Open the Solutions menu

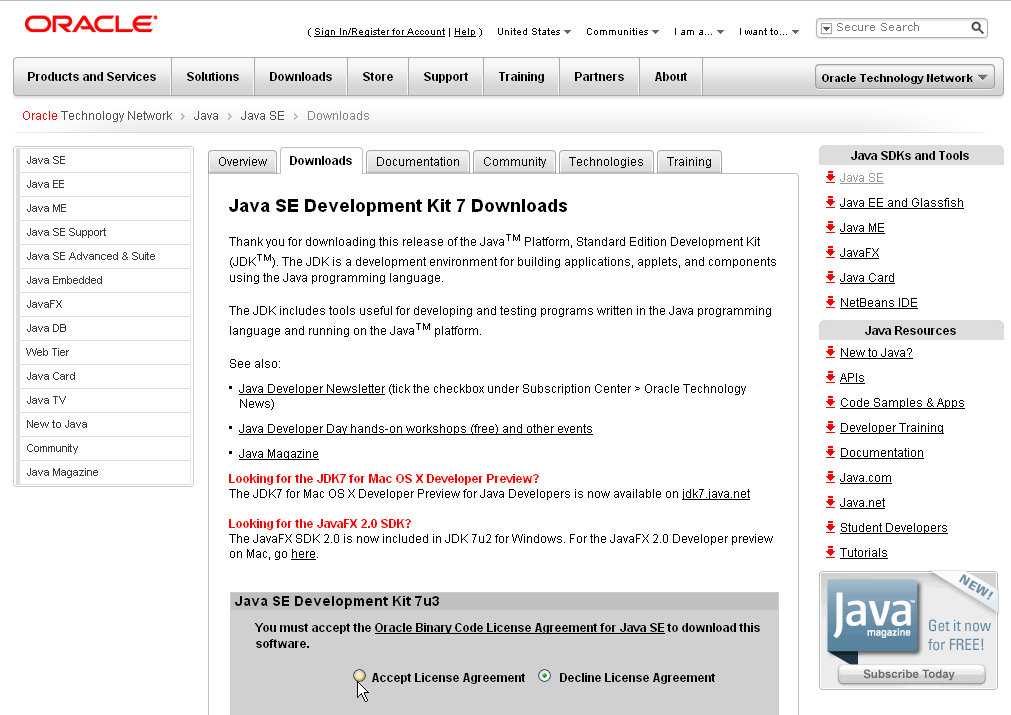pos(213,77)
